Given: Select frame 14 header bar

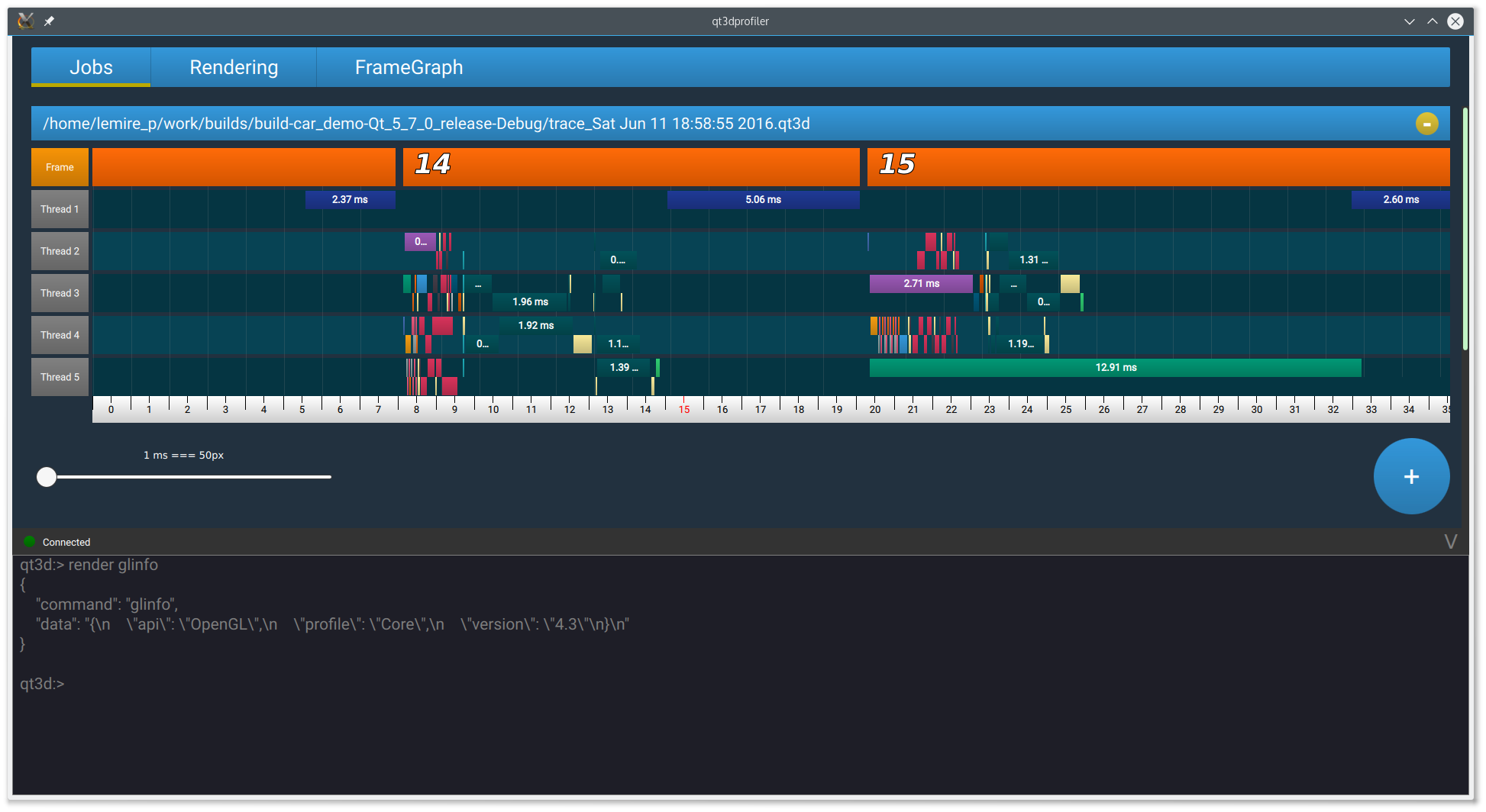Looking at the screenshot, I should tap(631, 166).
